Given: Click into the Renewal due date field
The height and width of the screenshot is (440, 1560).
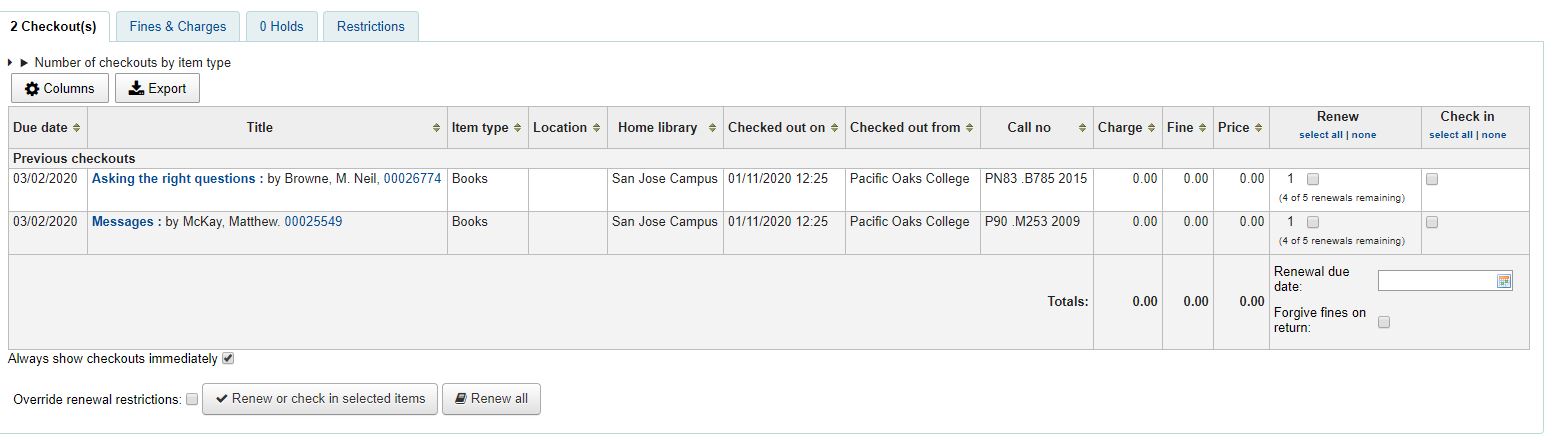Looking at the screenshot, I should tap(1436, 281).
